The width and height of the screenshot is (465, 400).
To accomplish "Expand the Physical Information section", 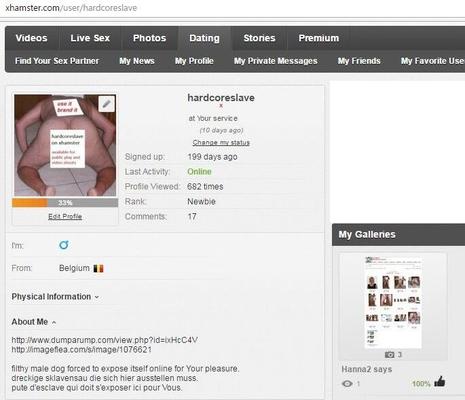I will [x=55, y=297].
